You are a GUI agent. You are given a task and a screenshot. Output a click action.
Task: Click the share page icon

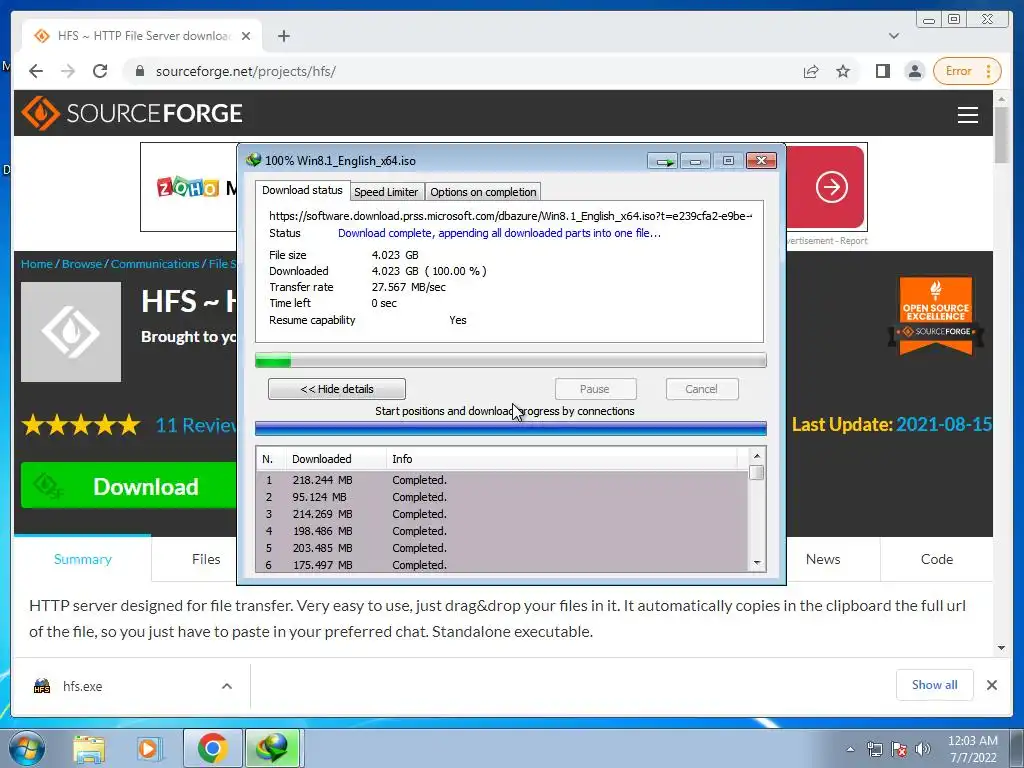click(x=810, y=71)
